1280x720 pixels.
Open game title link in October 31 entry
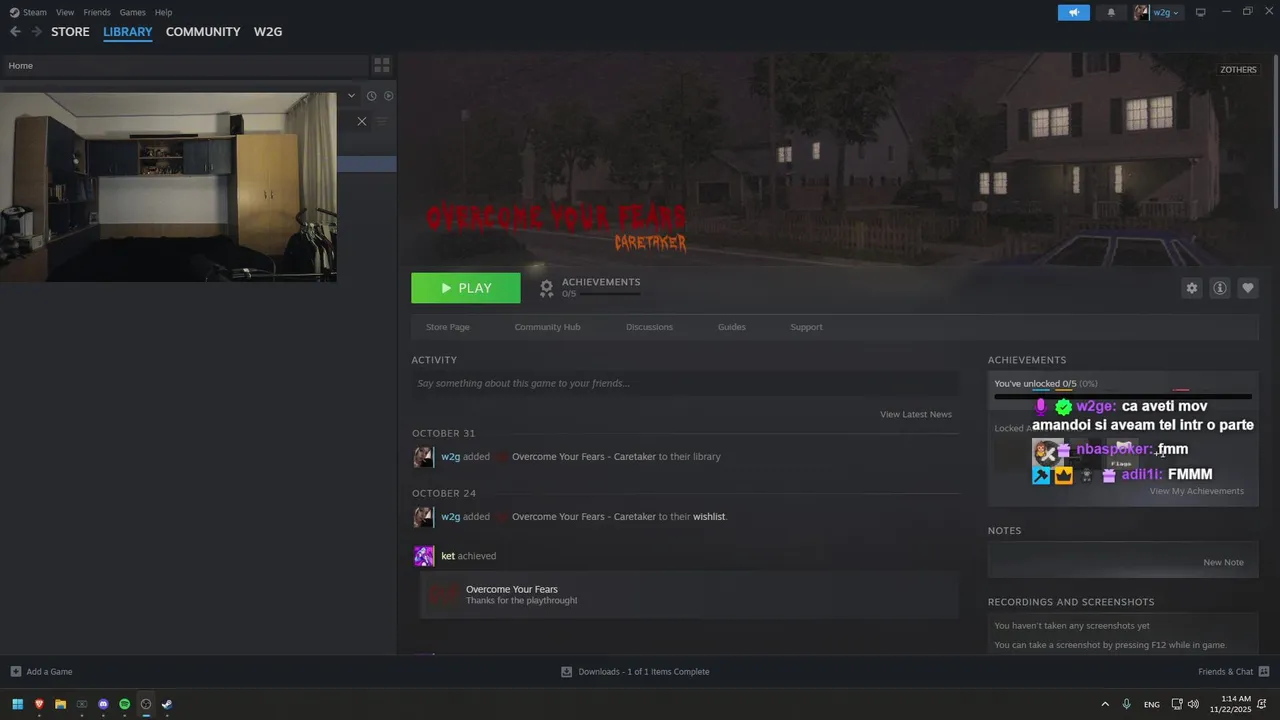[x=584, y=457]
